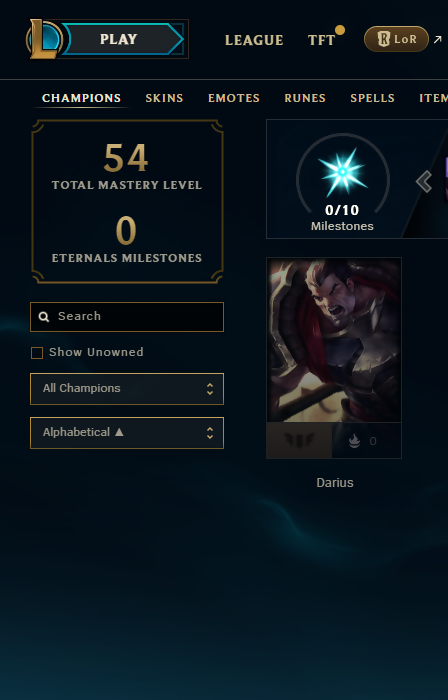This screenshot has height=700, width=448.
Task: Click Darius's mastery crest icon
Action: pos(299,441)
